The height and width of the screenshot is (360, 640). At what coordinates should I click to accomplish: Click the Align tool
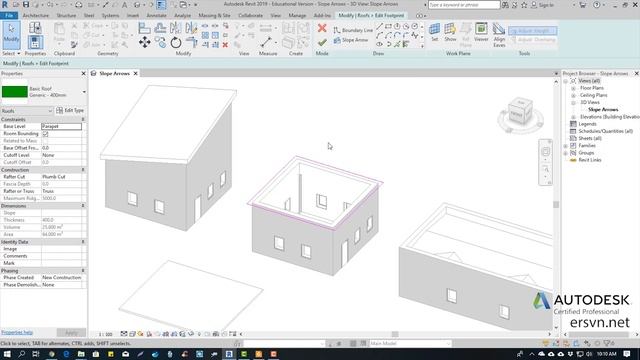pyautogui.click(x=144, y=28)
